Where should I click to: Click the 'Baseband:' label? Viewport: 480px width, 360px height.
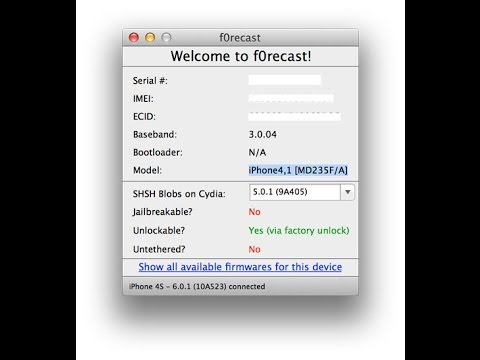(155, 135)
